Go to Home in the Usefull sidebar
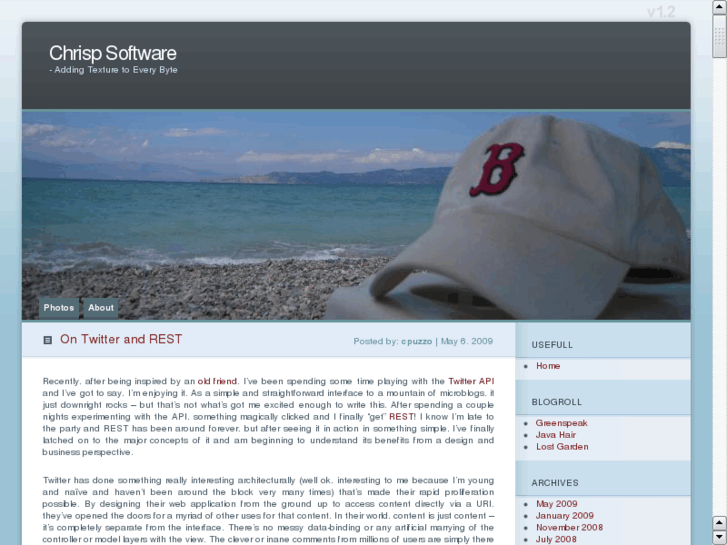 (548, 366)
